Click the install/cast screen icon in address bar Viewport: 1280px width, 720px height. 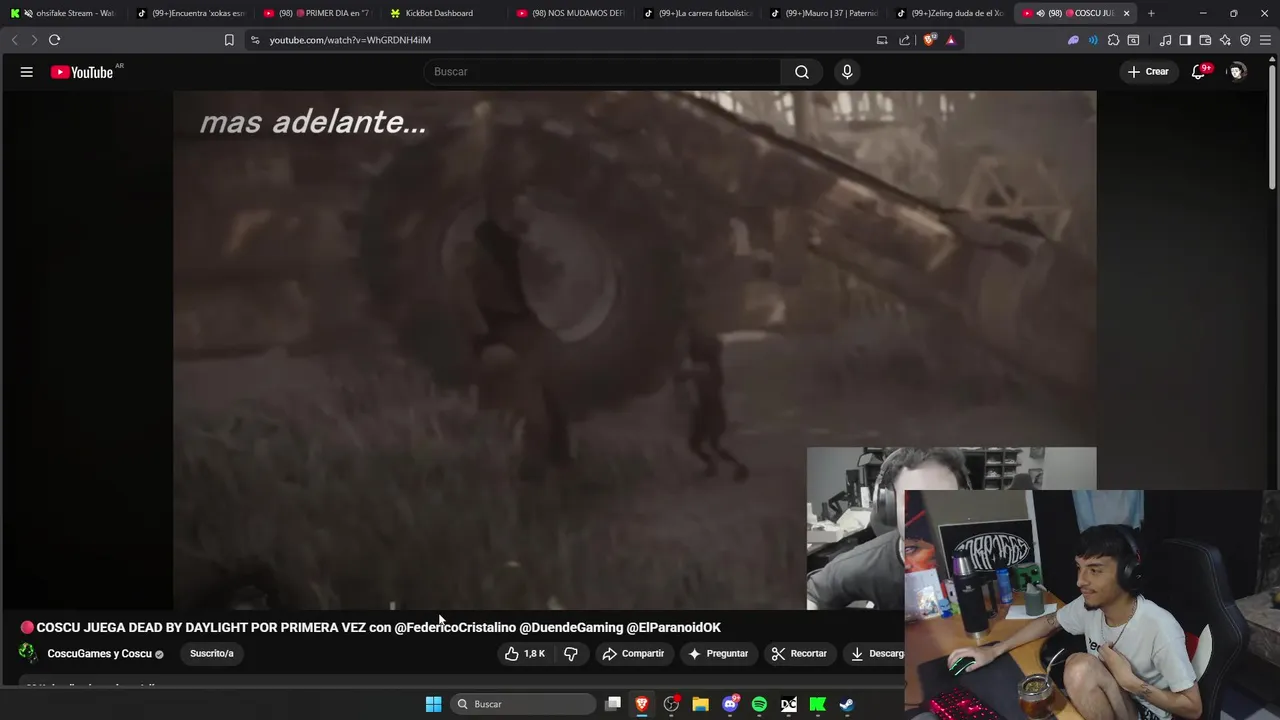pos(882,40)
